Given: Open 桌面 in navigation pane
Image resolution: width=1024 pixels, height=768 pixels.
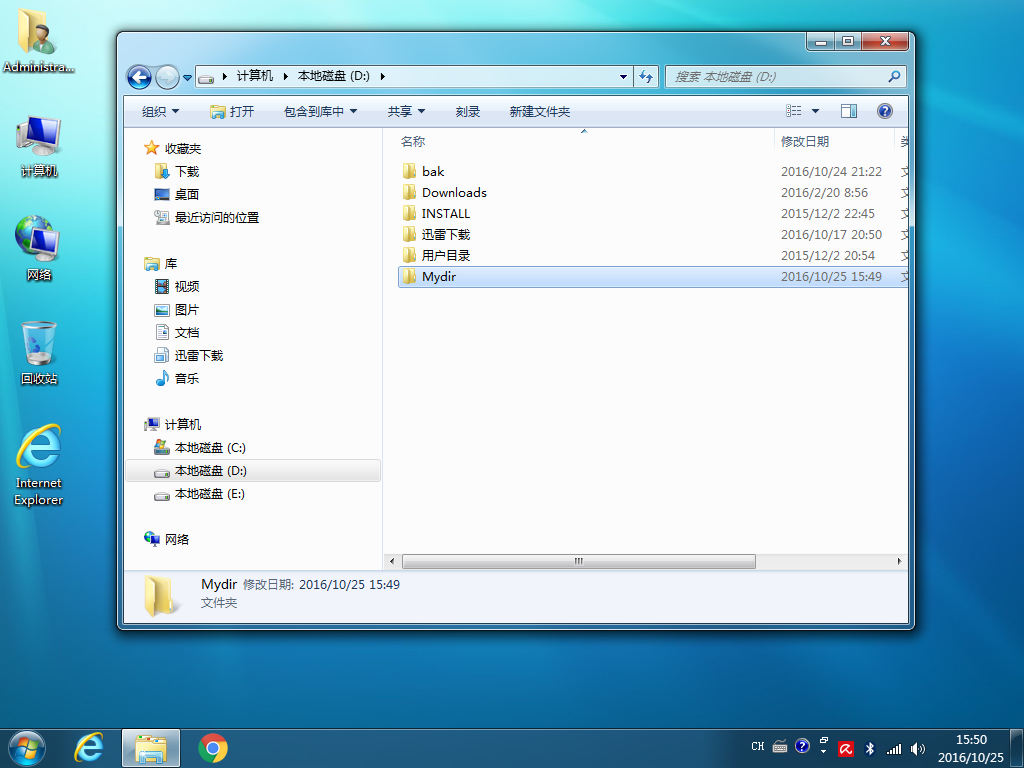Looking at the screenshot, I should pyautogui.click(x=187, y=194).
